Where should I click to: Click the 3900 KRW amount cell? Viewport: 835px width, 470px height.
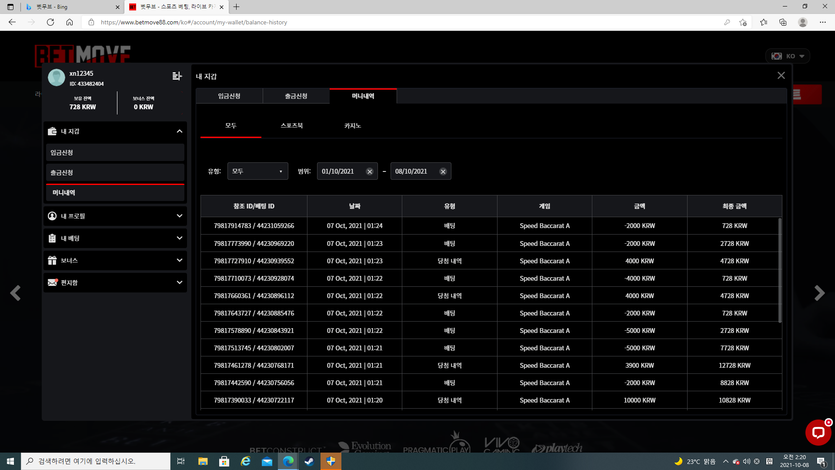[x=640, y=366]
